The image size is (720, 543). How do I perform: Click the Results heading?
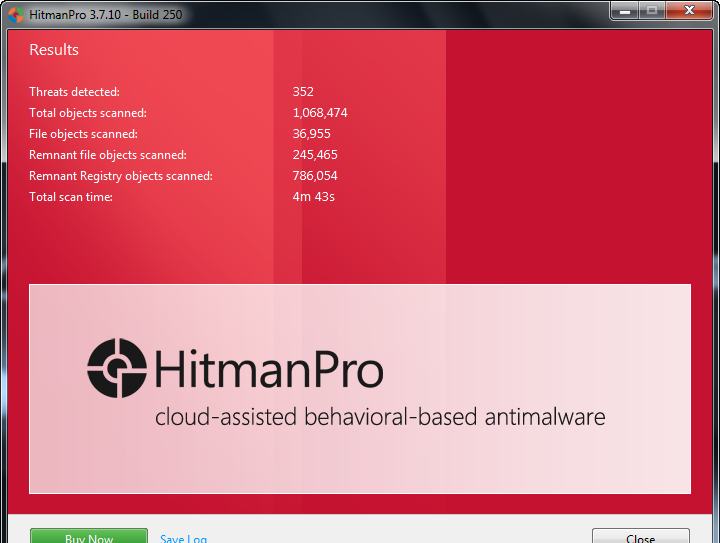(54, 50)
